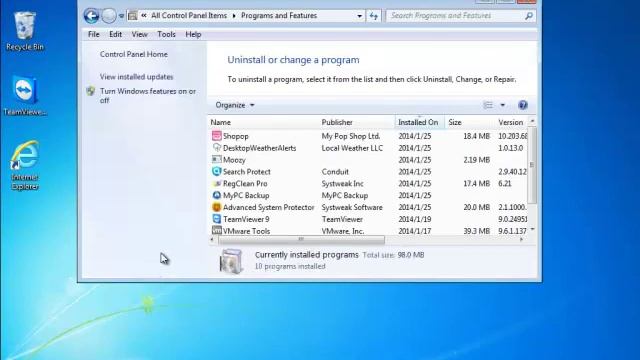Expand the view options dropdown arrow
The image size is (640, 360).
pos(502,105)
